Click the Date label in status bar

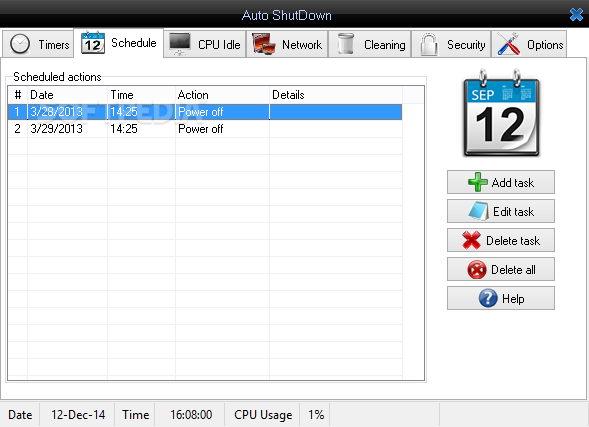(20, 415)
